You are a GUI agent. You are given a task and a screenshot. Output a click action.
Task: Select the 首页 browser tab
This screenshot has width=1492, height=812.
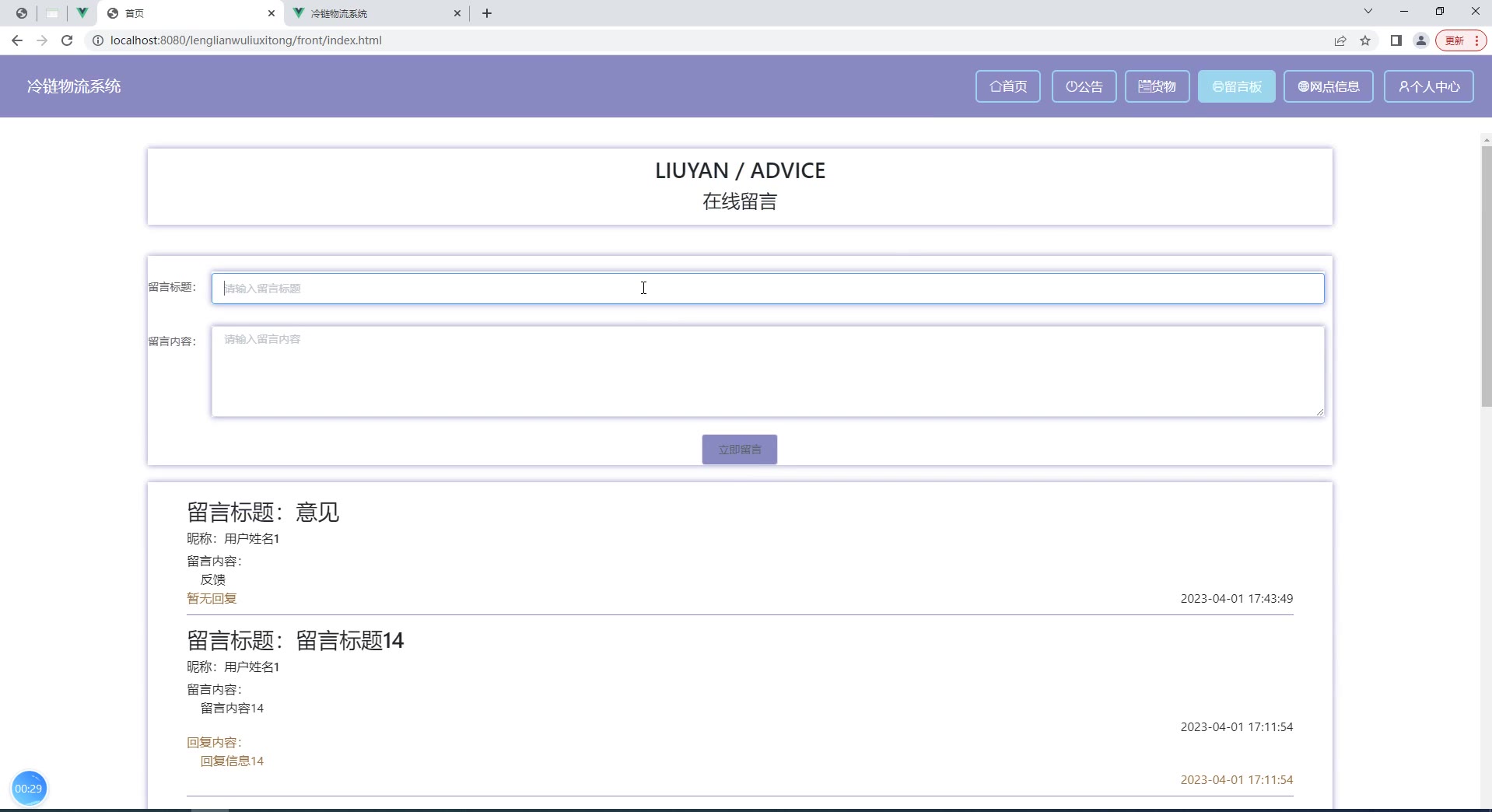click(191, 13)
